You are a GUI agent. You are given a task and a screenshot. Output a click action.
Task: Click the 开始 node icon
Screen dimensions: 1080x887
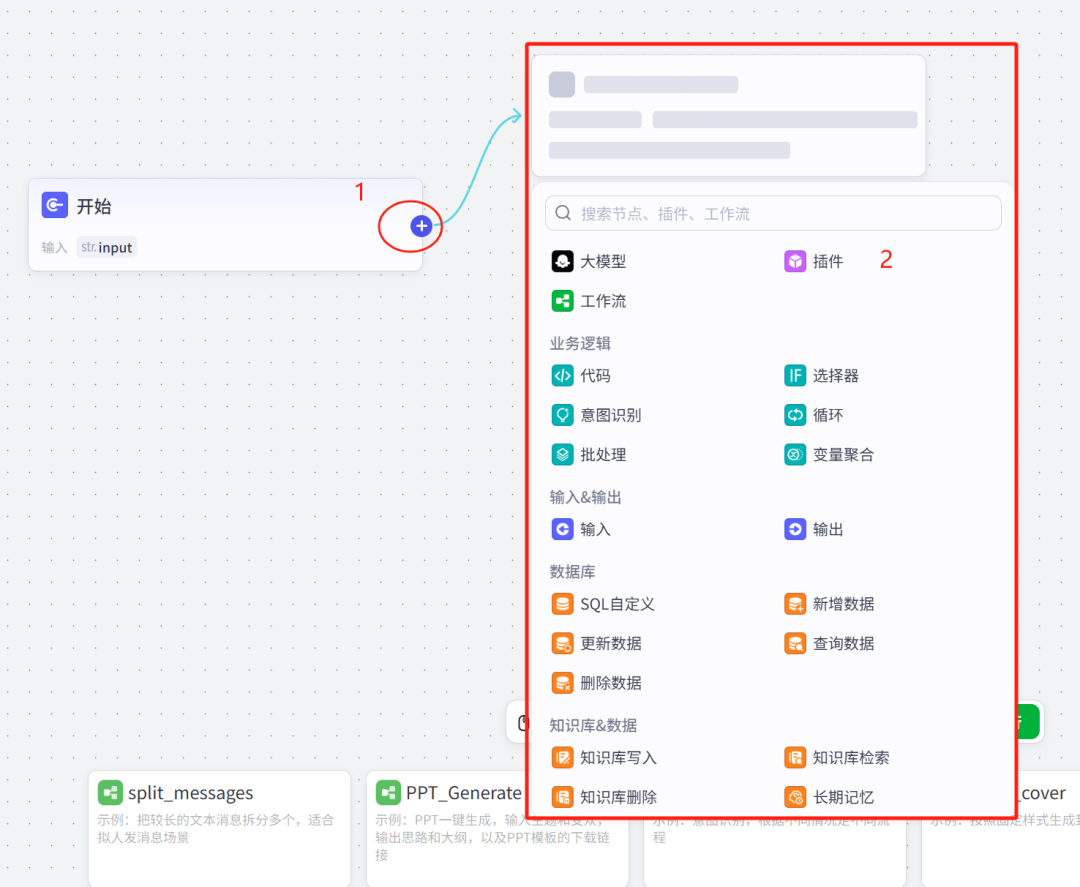point(54,205)
